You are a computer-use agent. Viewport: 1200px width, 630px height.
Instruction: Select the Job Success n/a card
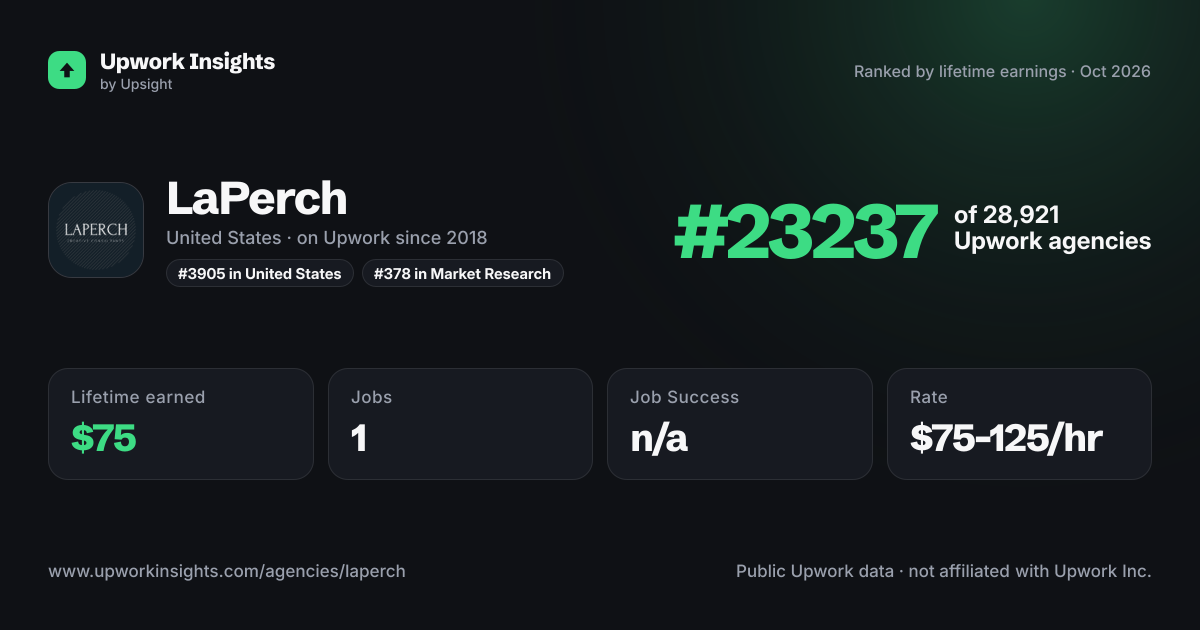coord(740,424)
